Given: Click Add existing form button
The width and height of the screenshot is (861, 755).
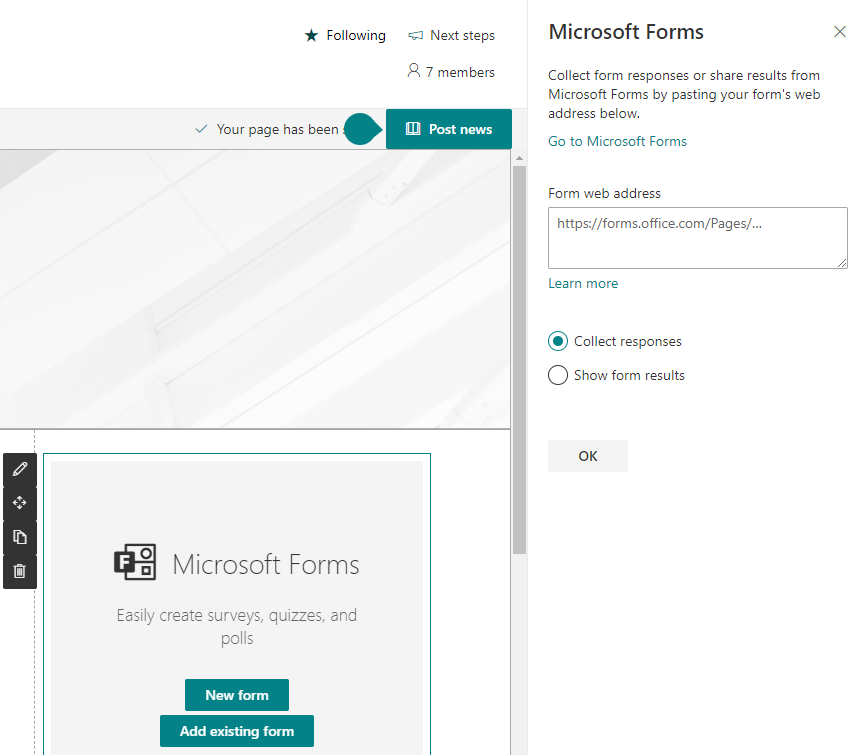Looking at the screenshot, I should 237,731.
